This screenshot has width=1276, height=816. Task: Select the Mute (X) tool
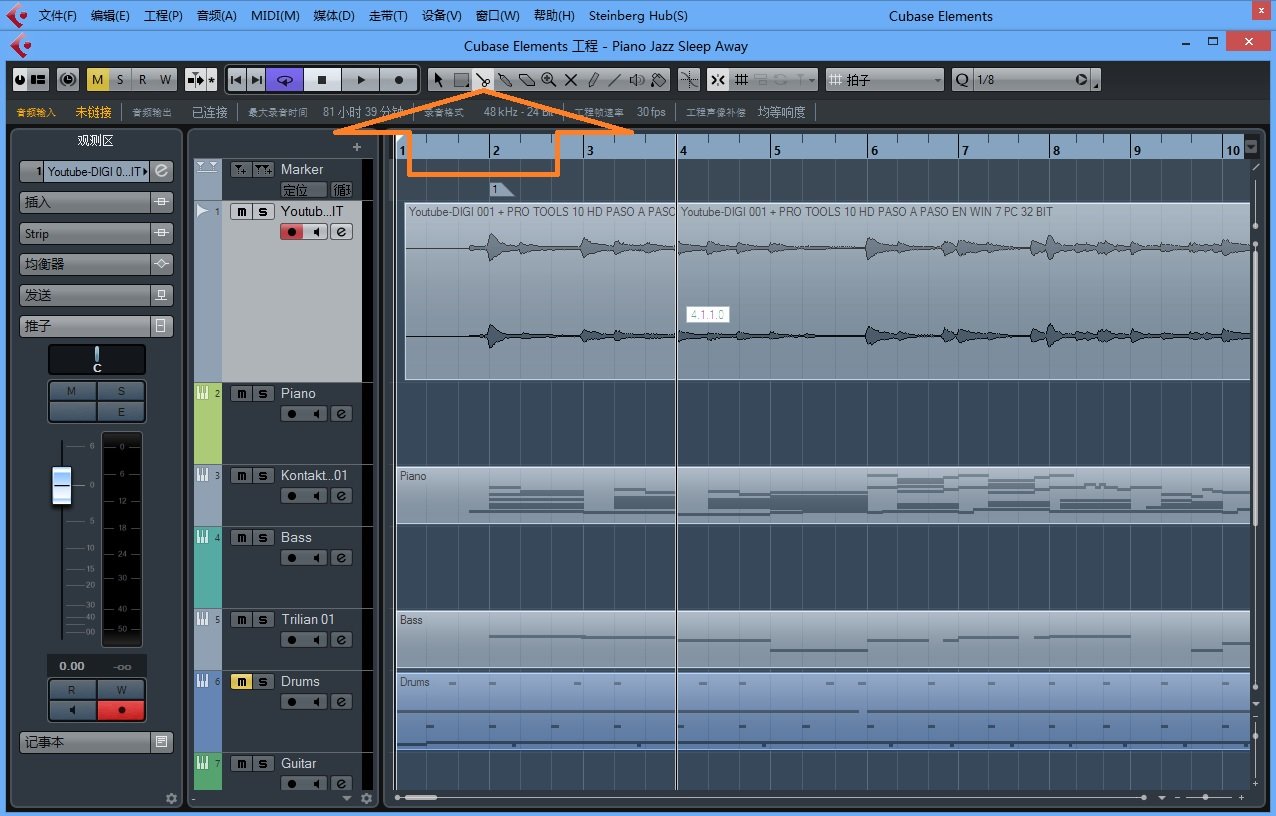(x=571, y=80)
